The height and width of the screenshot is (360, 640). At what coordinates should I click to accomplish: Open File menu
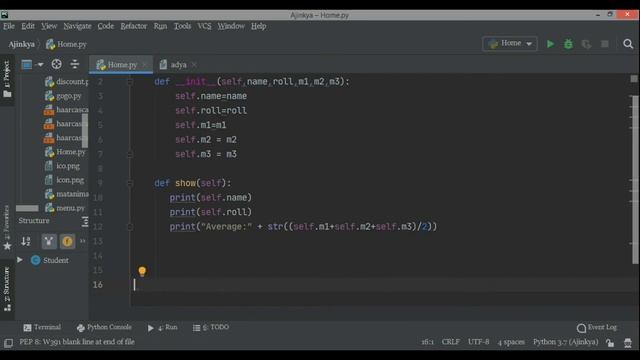click(9, 26)
